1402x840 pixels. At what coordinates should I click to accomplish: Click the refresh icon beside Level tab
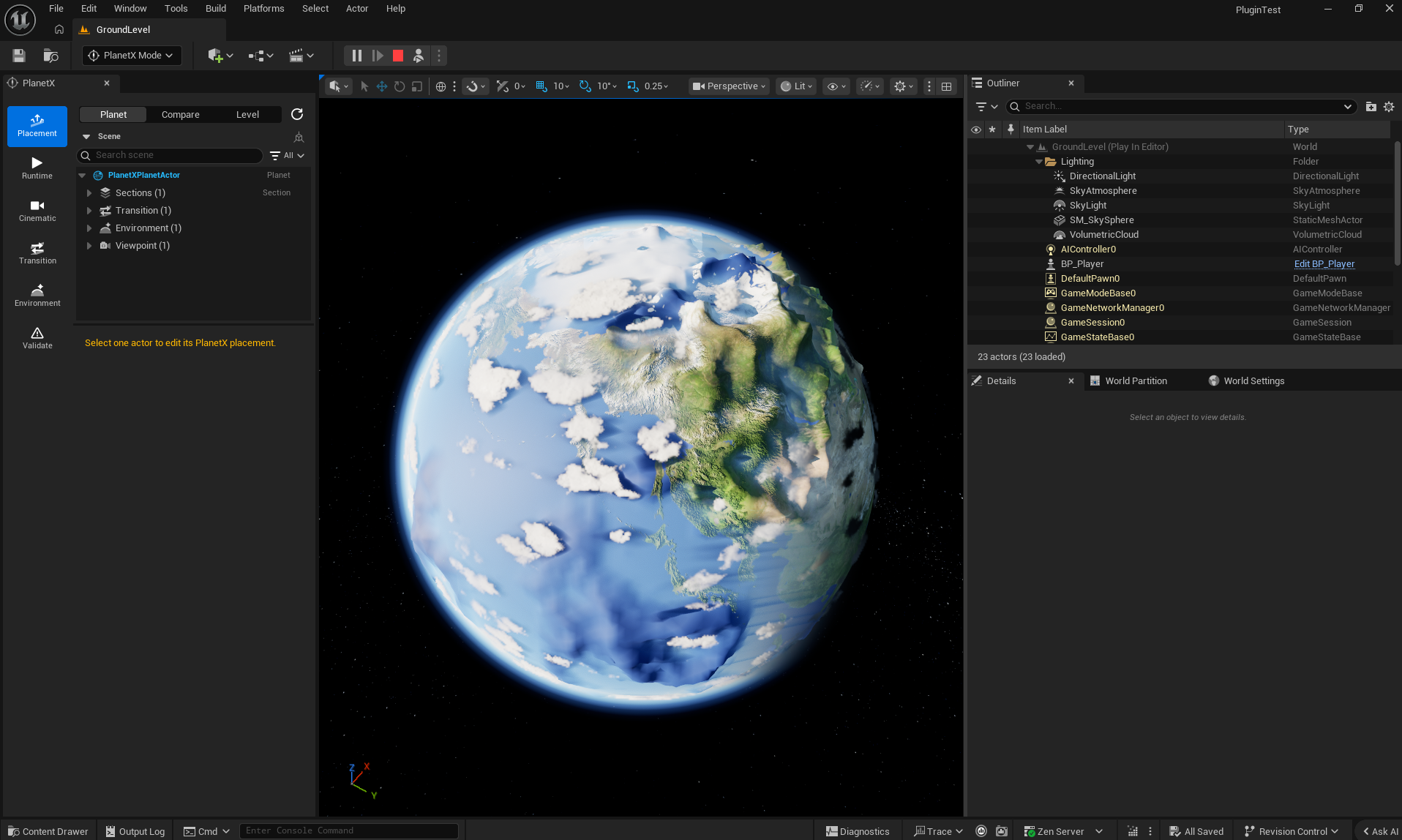(x=297, y=114)
